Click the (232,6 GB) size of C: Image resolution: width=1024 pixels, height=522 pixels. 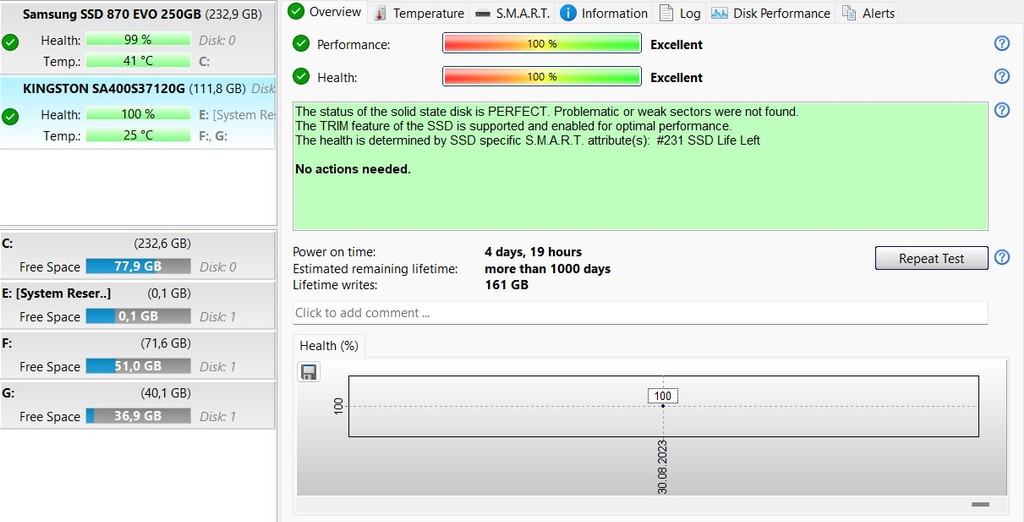click(162, 243)
